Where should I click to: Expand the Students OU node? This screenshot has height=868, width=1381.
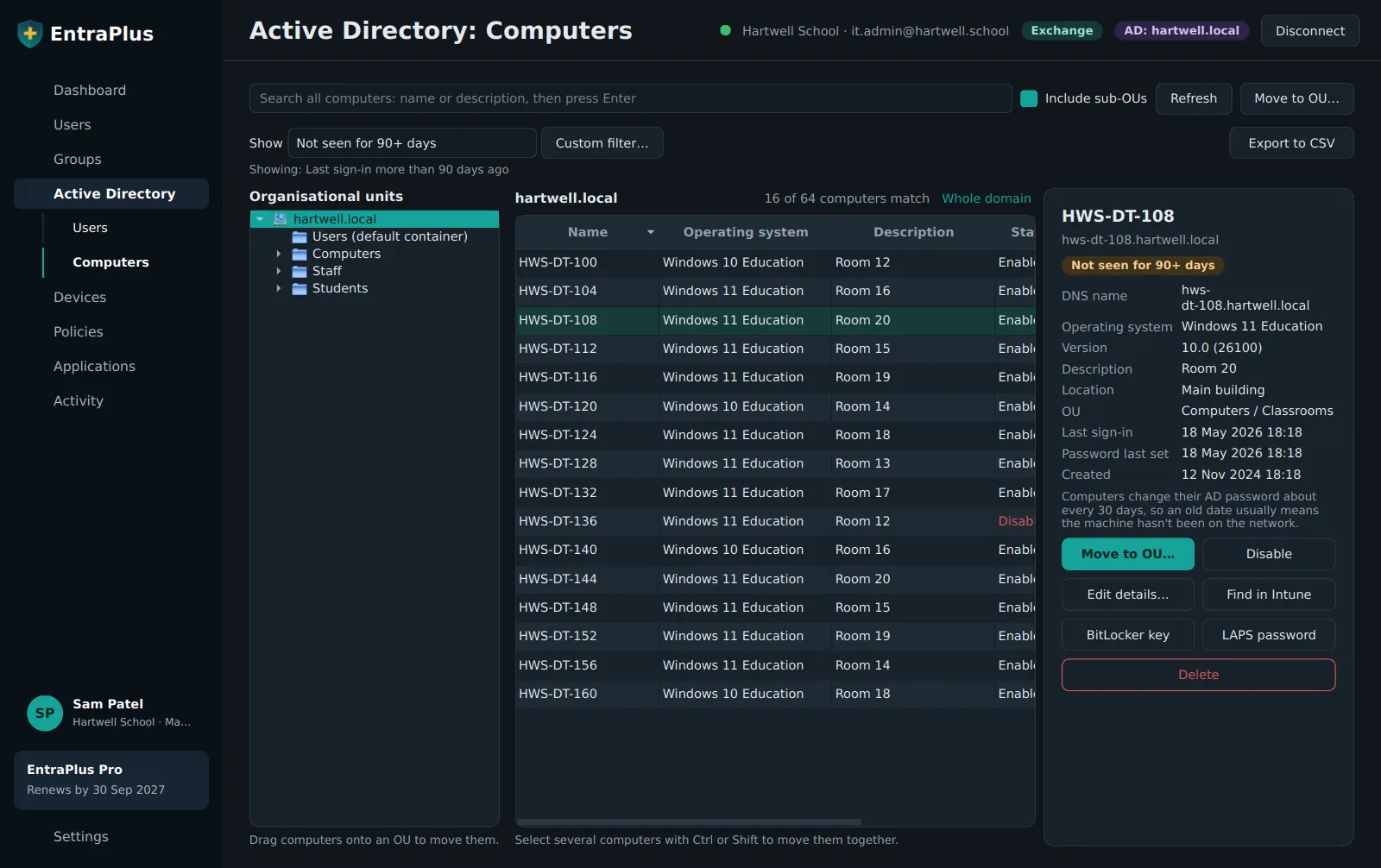tap(279, 288)
